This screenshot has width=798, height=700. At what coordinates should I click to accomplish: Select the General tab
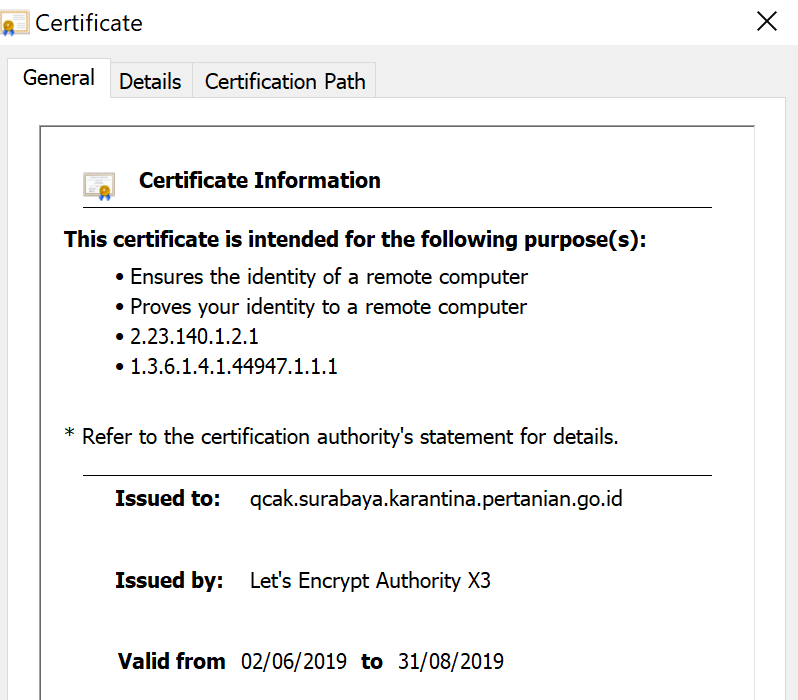tap(59, 78)
